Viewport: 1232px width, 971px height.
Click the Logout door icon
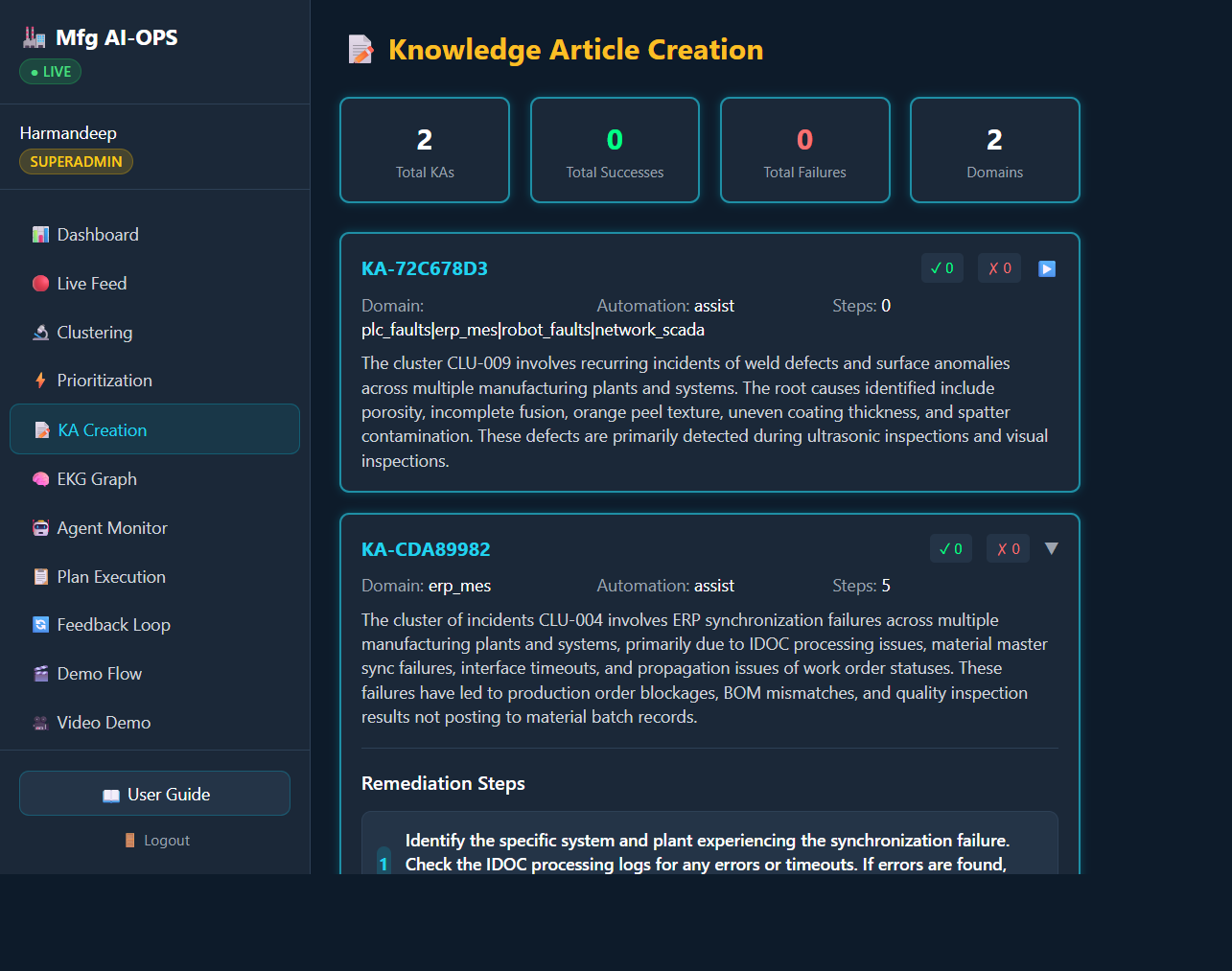tap(129, 841)
